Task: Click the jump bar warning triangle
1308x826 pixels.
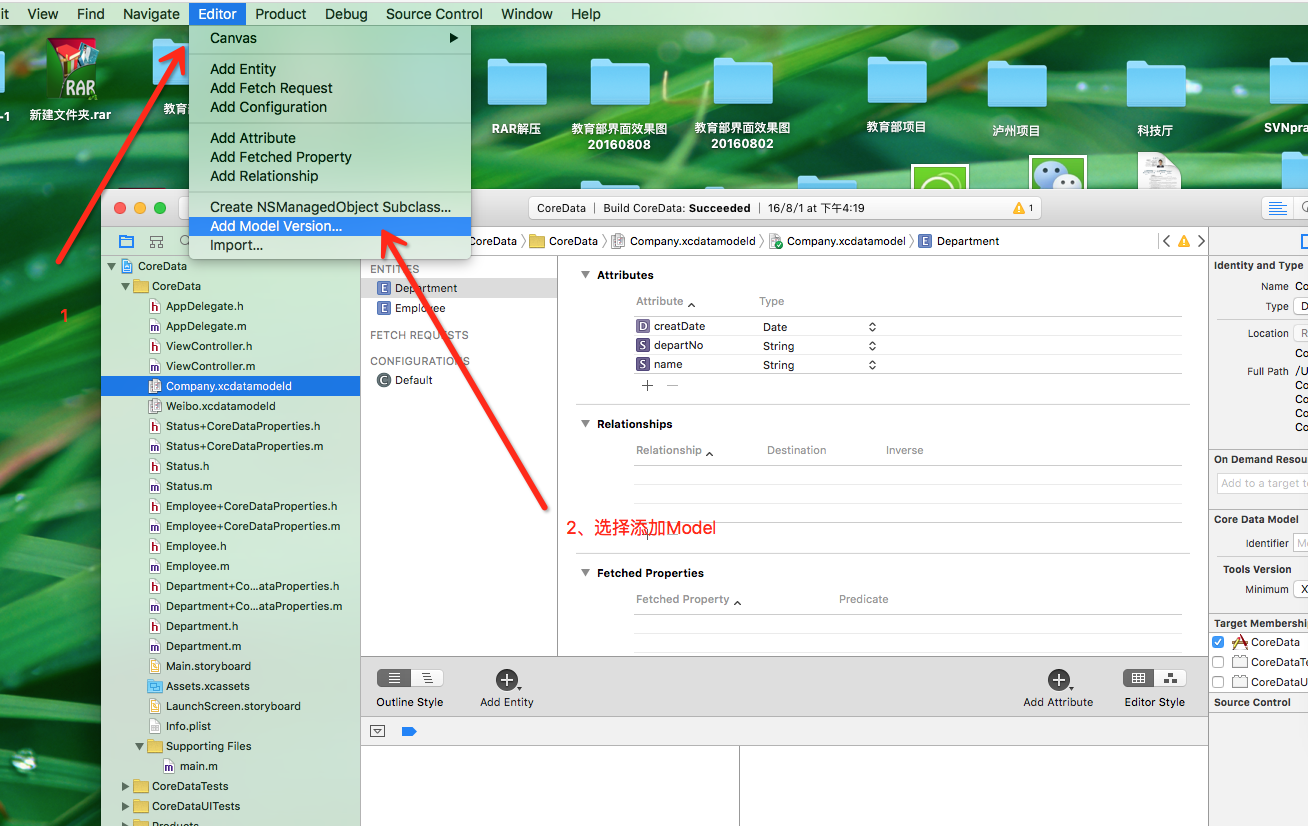Action: click(x=1184, y=241)
